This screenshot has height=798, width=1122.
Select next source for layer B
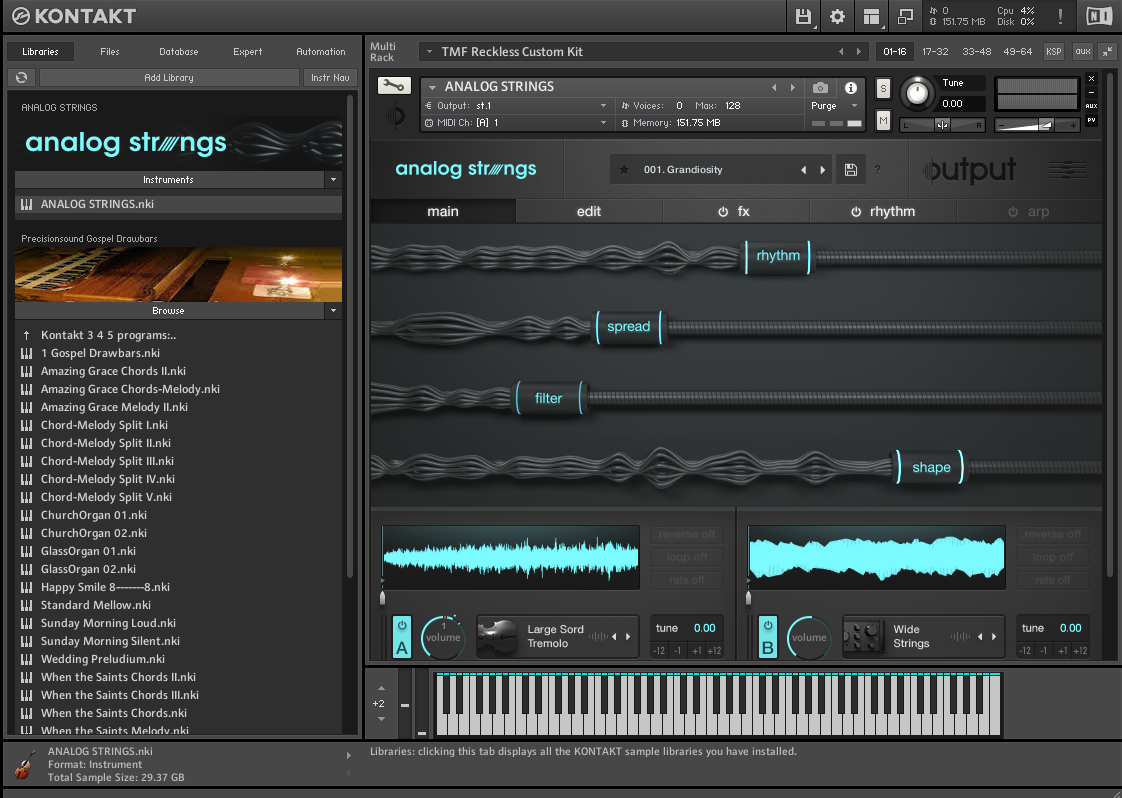994,636
